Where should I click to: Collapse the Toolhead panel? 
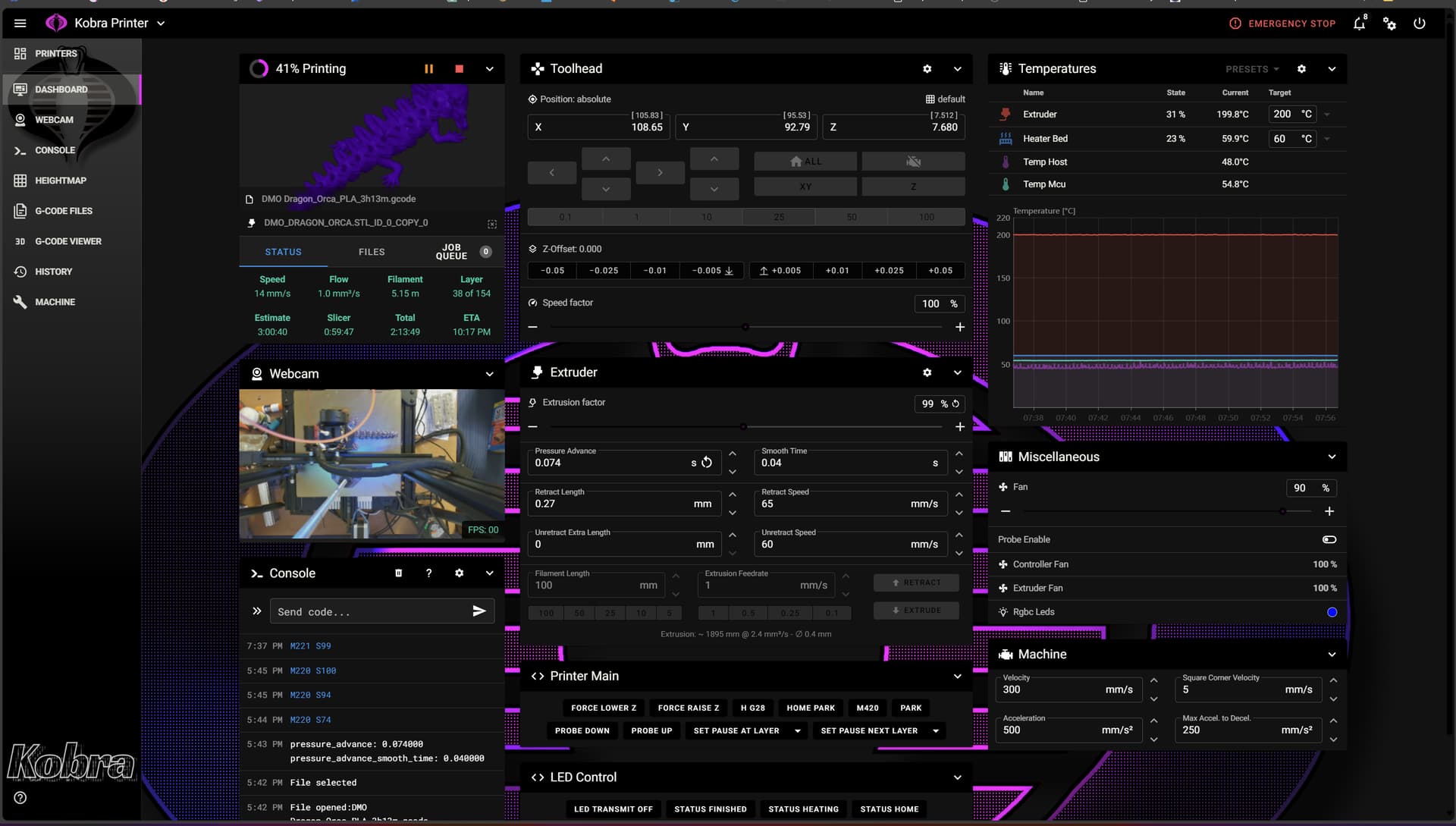(x=958, y=69)
